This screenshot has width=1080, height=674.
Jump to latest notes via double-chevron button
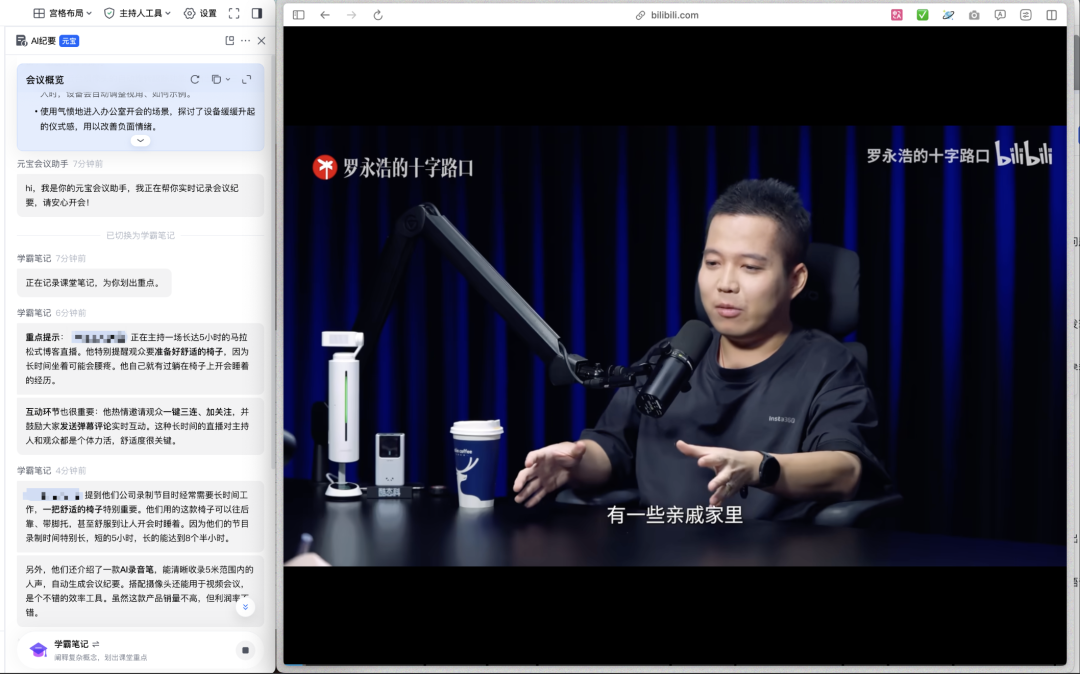(244, 607)
